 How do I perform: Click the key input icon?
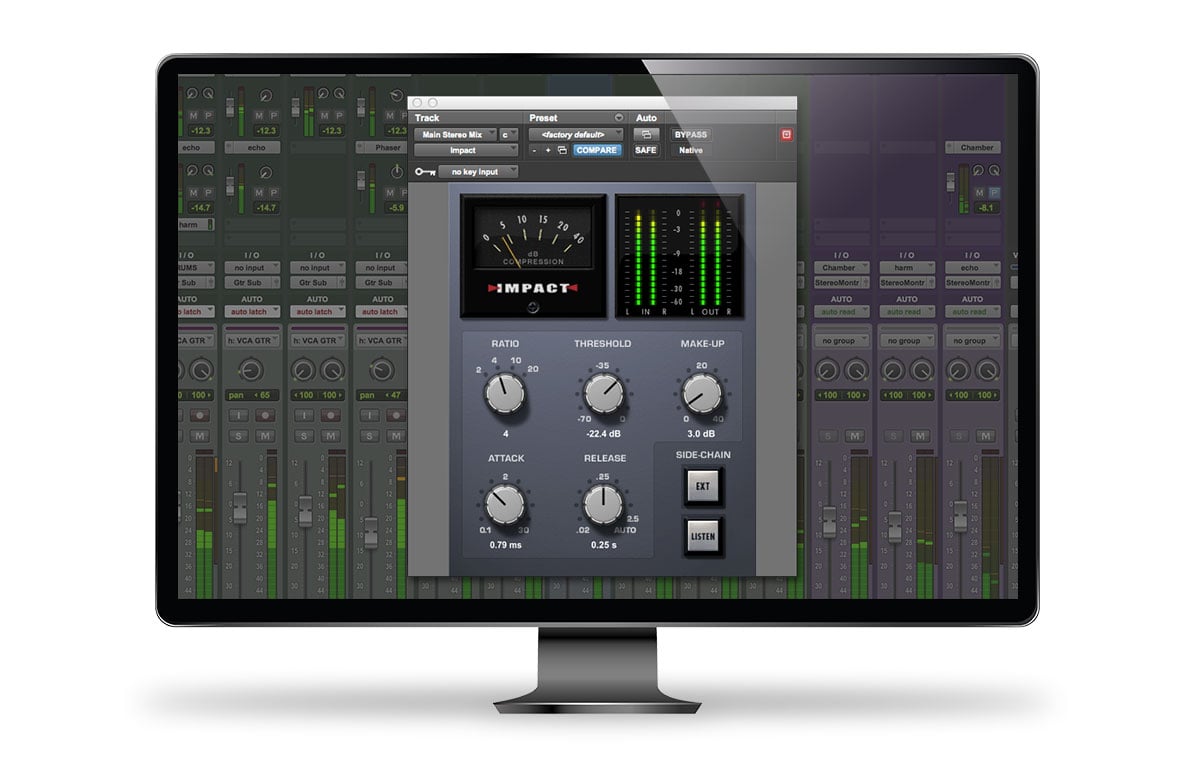point(424,172)
